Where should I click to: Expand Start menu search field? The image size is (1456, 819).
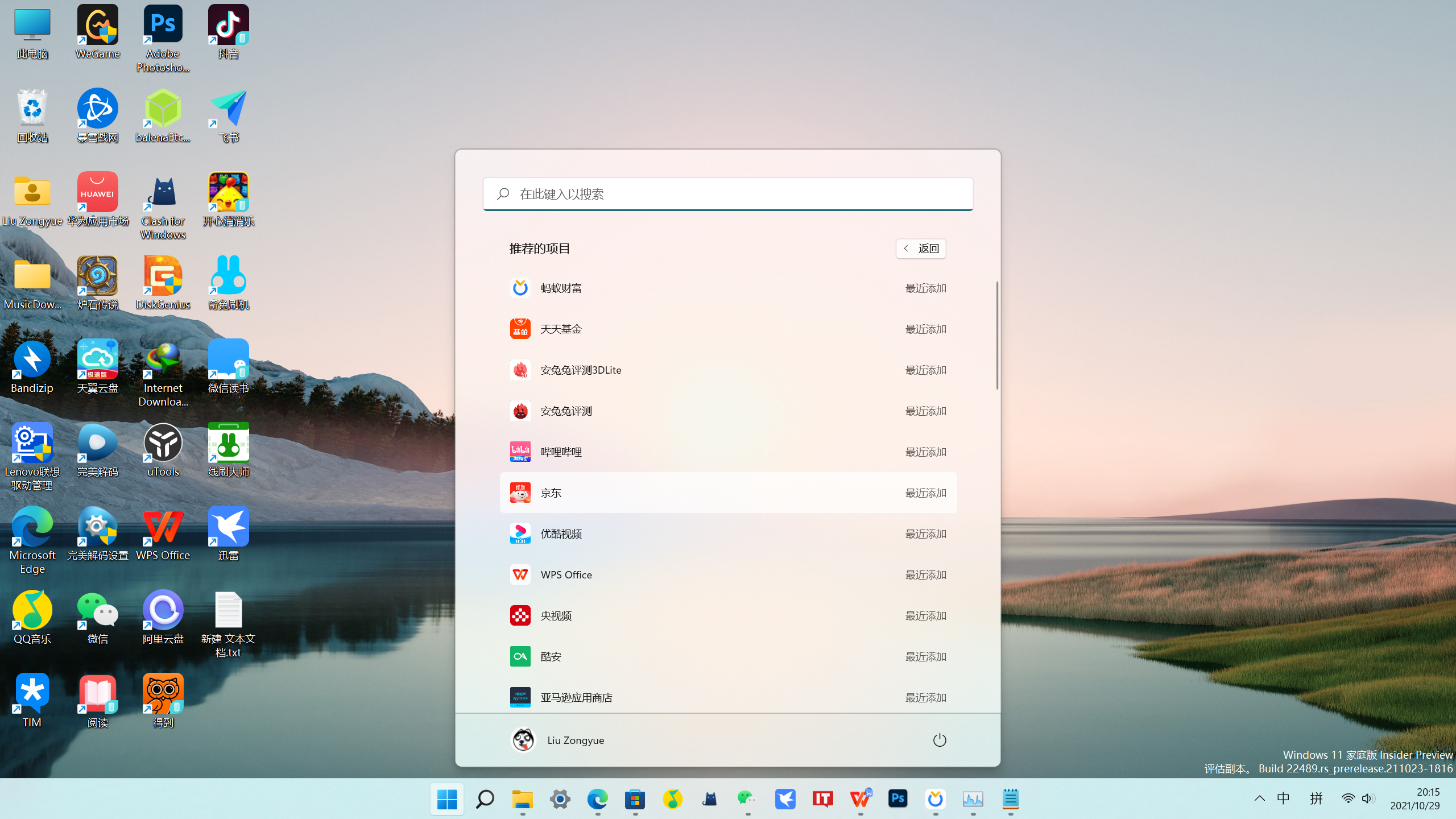728,194
